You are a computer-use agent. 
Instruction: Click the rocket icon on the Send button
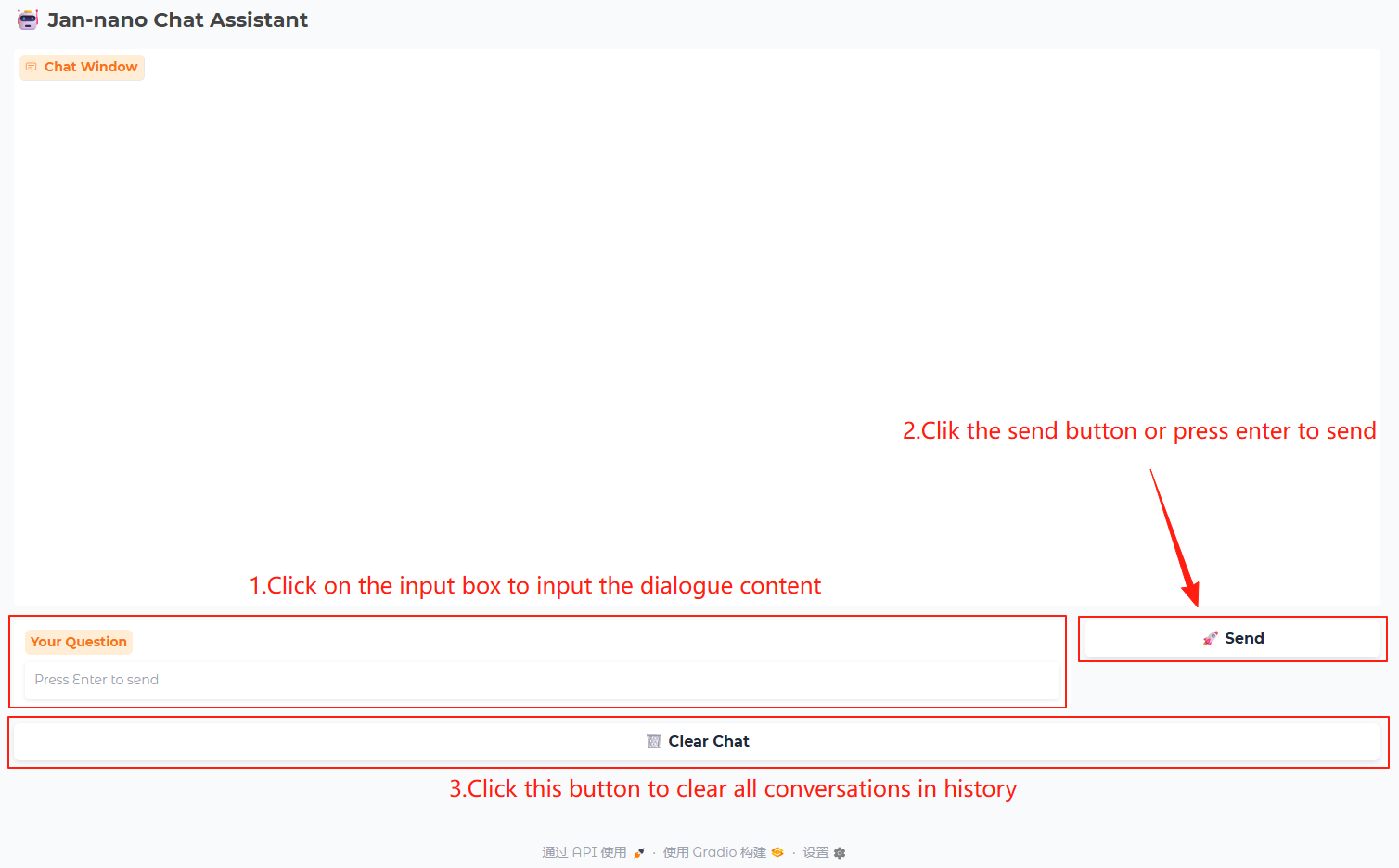pos(1210,638)
